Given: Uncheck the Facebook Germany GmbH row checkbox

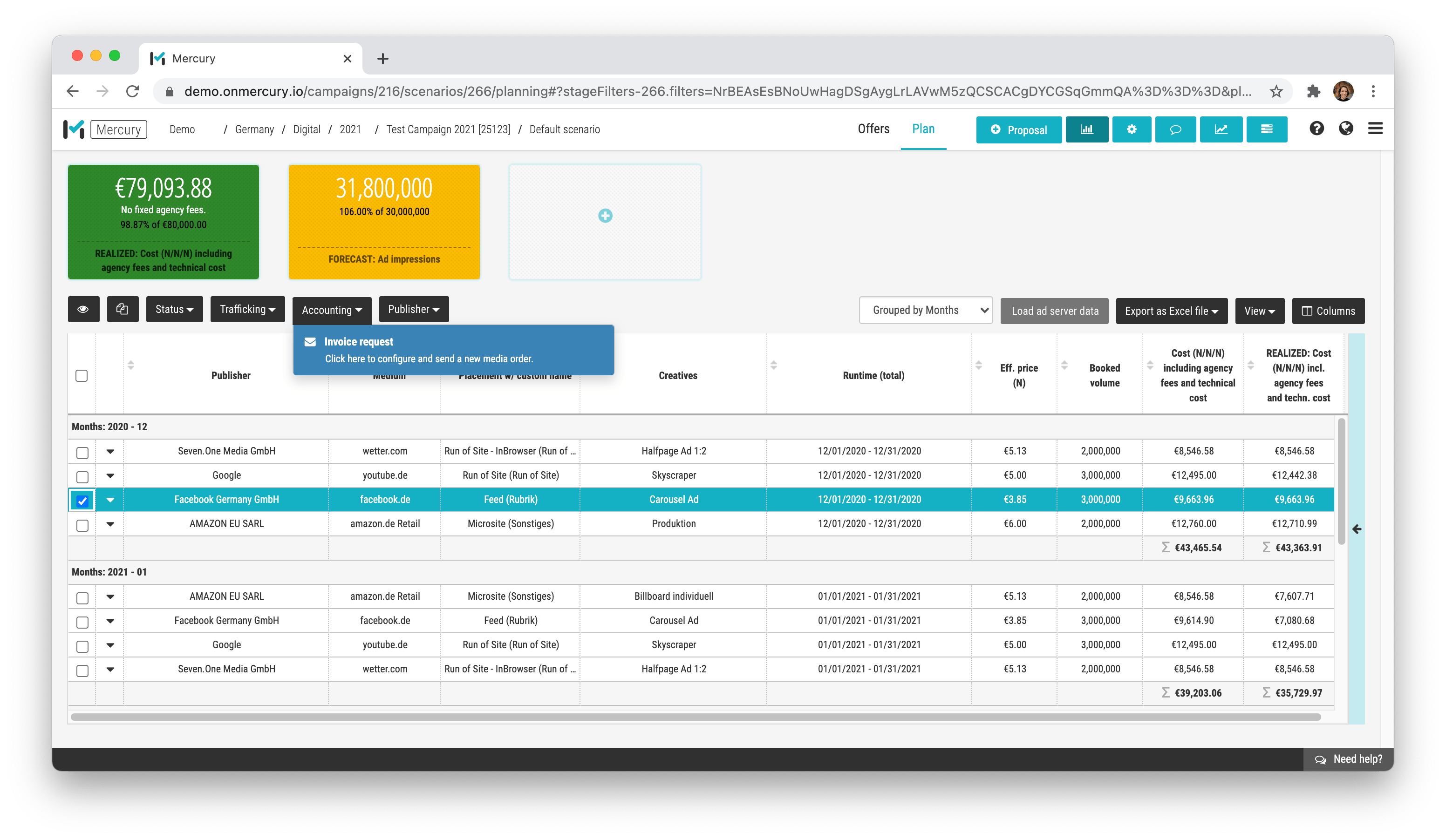Looking at the screenshot, I should click(x=82, y=501).
